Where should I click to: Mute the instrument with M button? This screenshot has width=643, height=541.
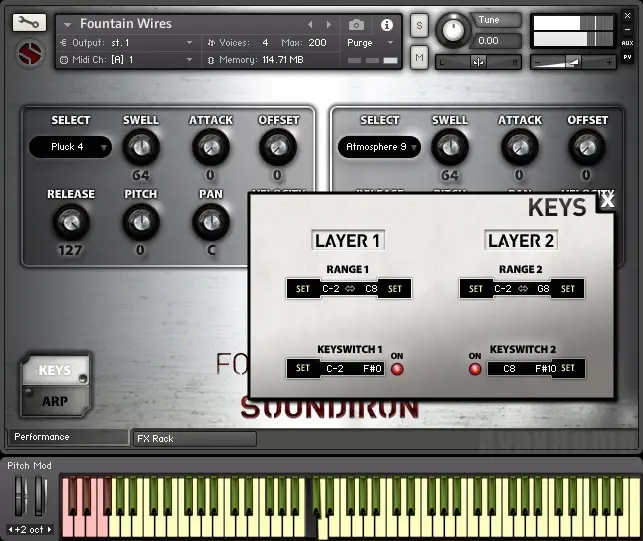419,57
